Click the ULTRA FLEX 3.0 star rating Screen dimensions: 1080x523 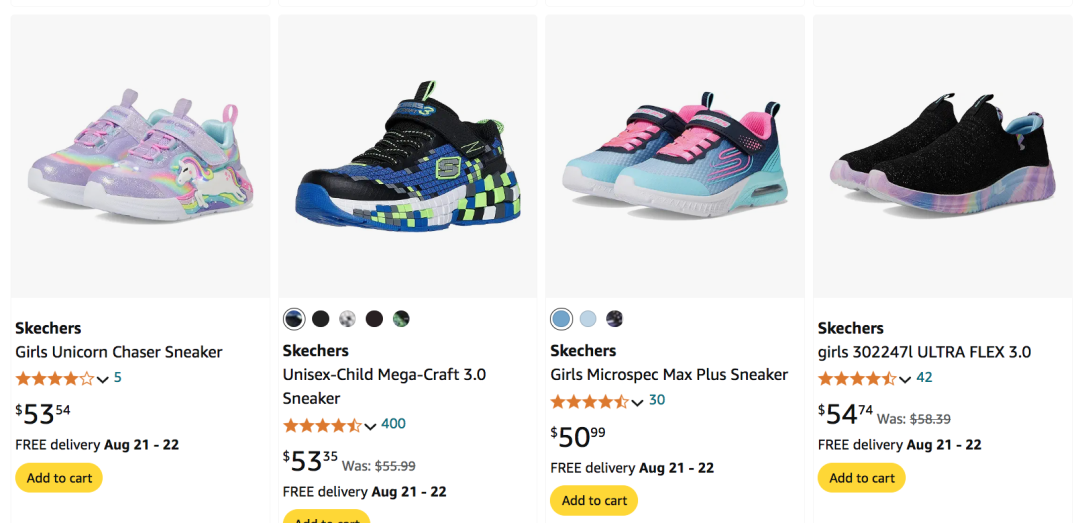tap(857, 379)
